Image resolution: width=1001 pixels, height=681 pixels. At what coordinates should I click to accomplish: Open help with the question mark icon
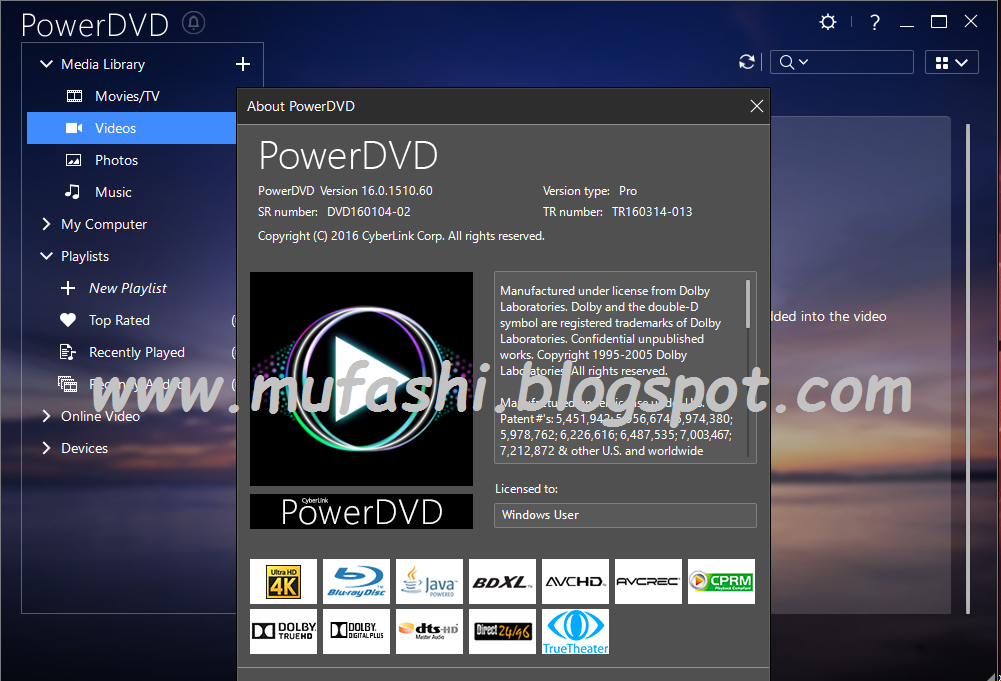(x=875, y=23)
